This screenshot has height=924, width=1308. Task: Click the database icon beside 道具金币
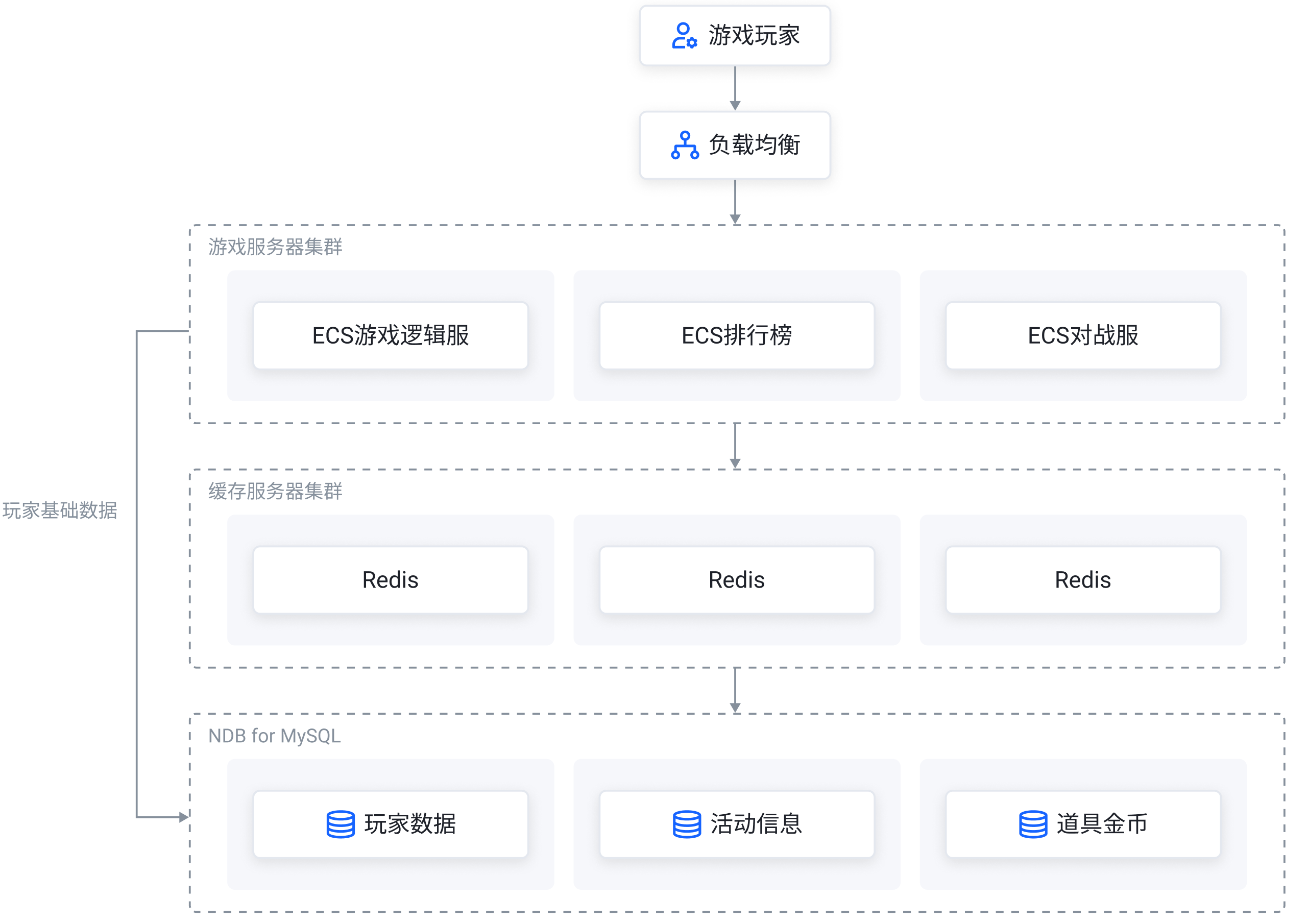click(1032, 824)
